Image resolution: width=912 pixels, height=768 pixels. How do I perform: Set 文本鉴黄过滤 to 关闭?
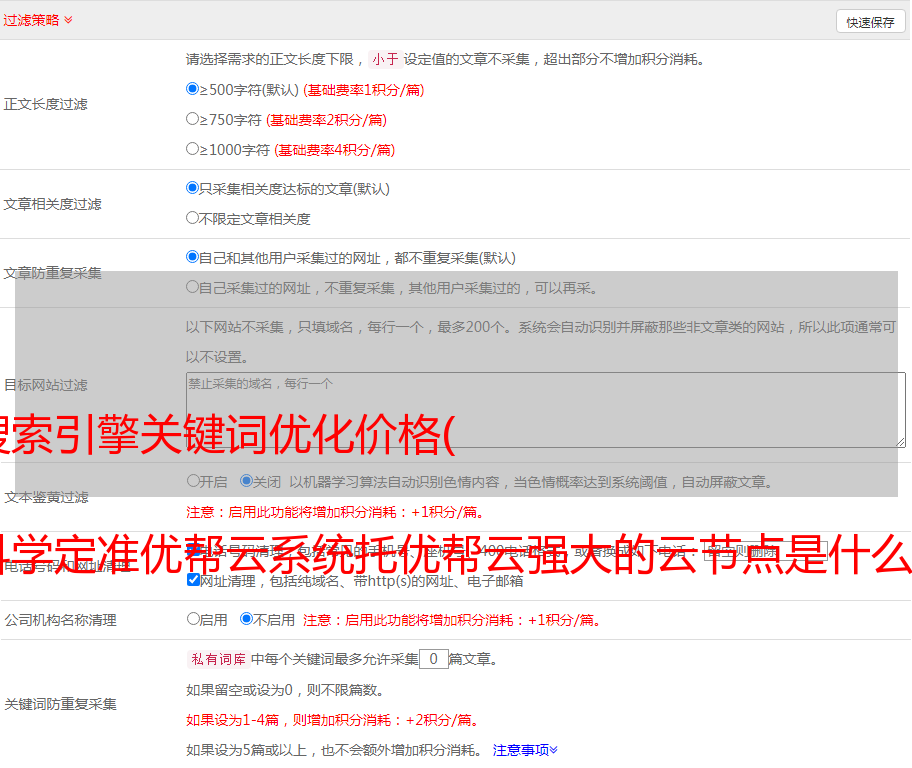(246, 481)
